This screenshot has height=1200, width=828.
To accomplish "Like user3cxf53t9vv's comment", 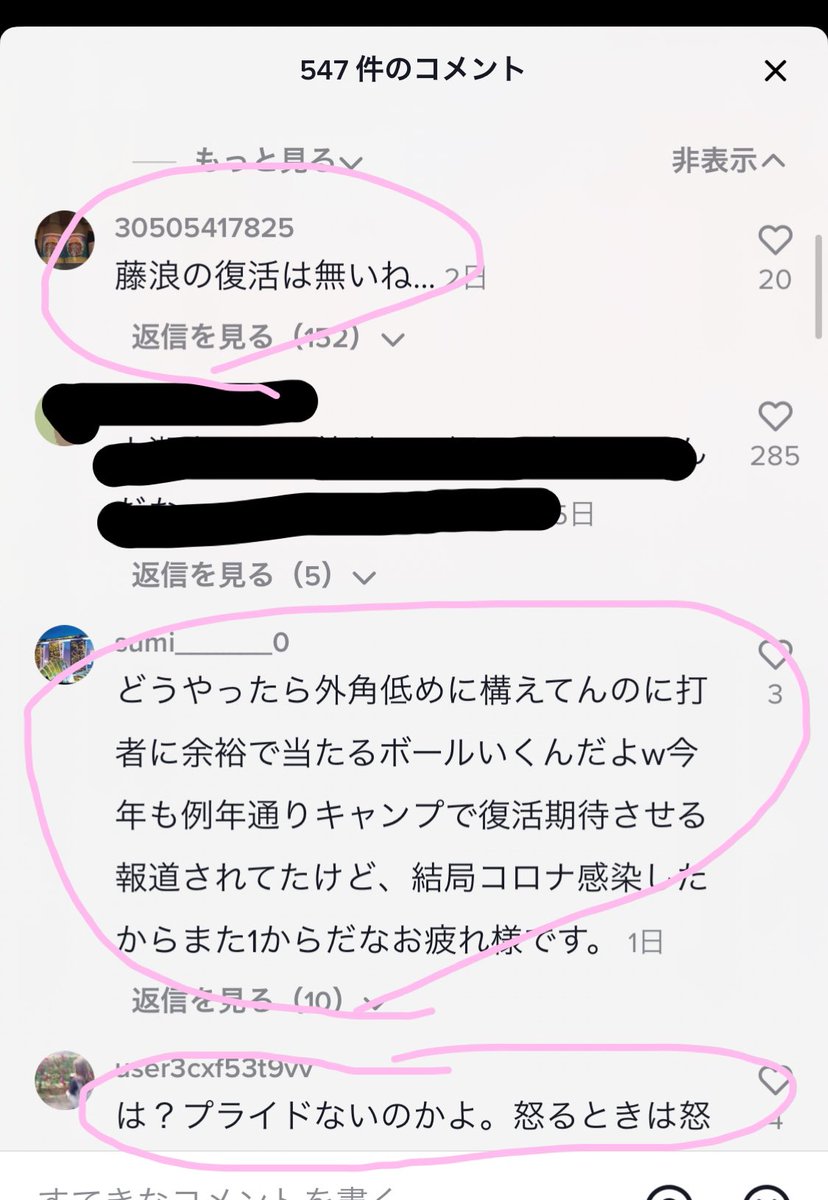I will tap(775, 1080).
